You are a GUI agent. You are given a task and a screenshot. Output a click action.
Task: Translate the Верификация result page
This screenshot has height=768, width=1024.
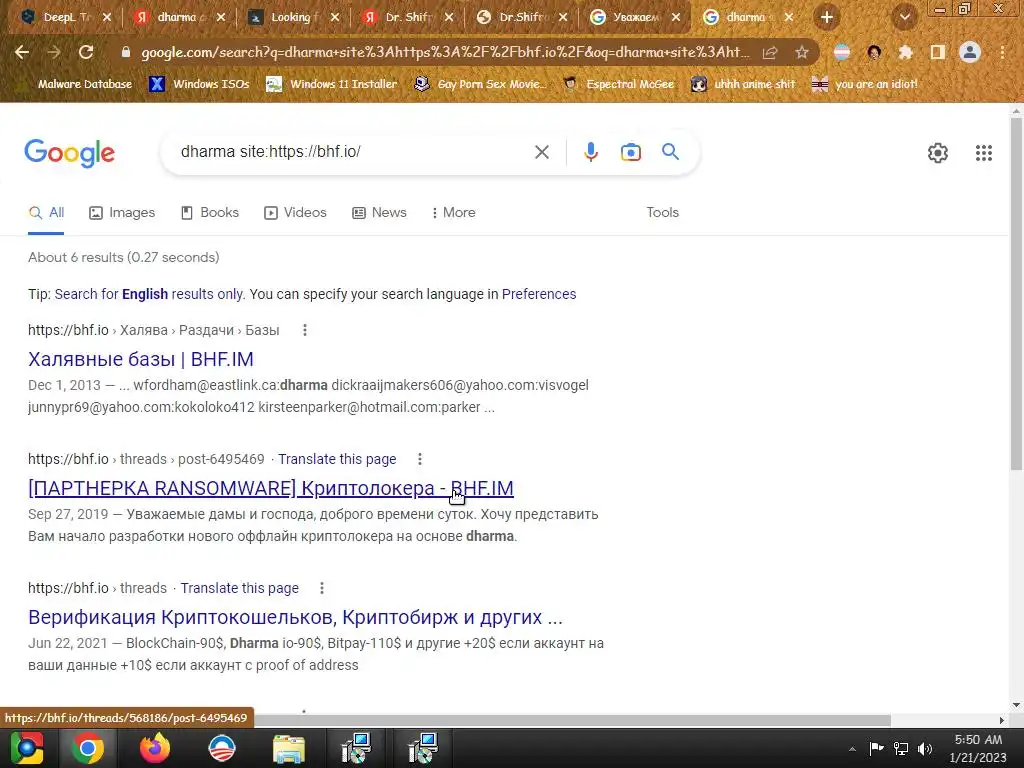pos(240,588)
